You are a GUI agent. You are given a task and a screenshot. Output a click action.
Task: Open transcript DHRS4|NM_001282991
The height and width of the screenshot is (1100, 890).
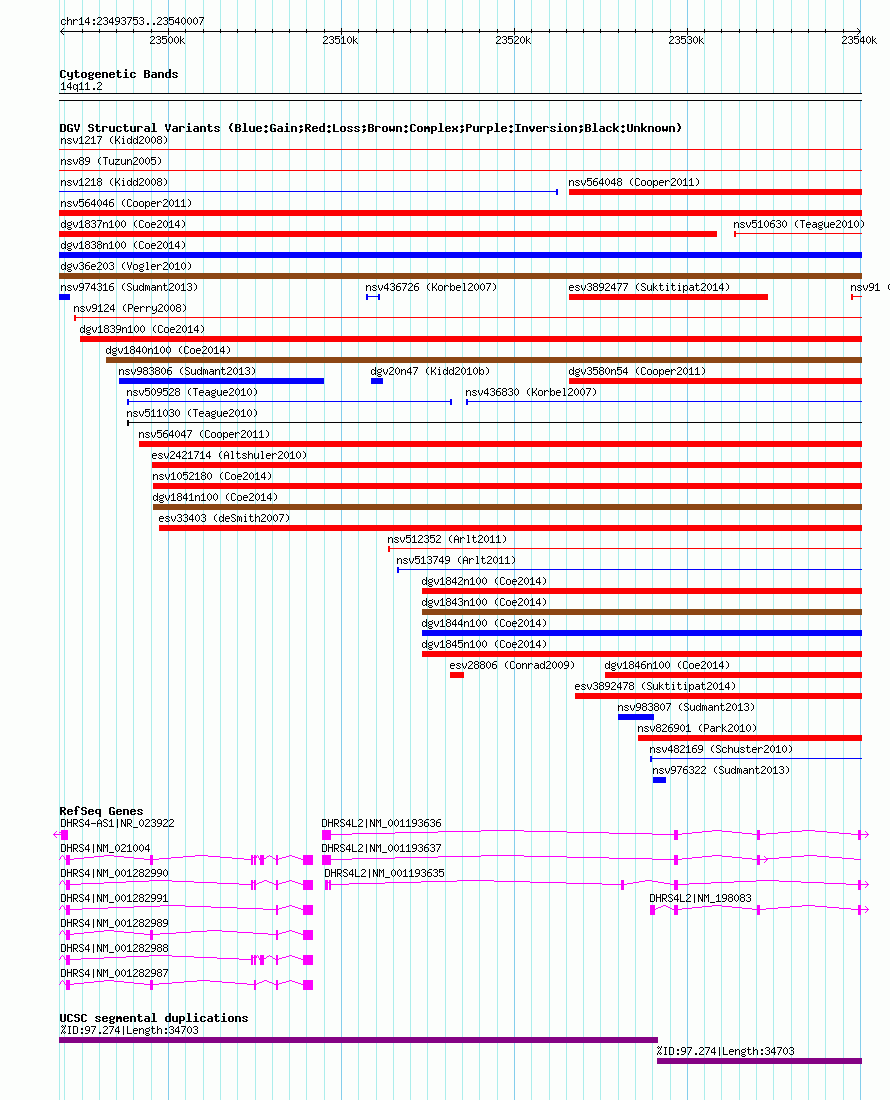[114, 899]
